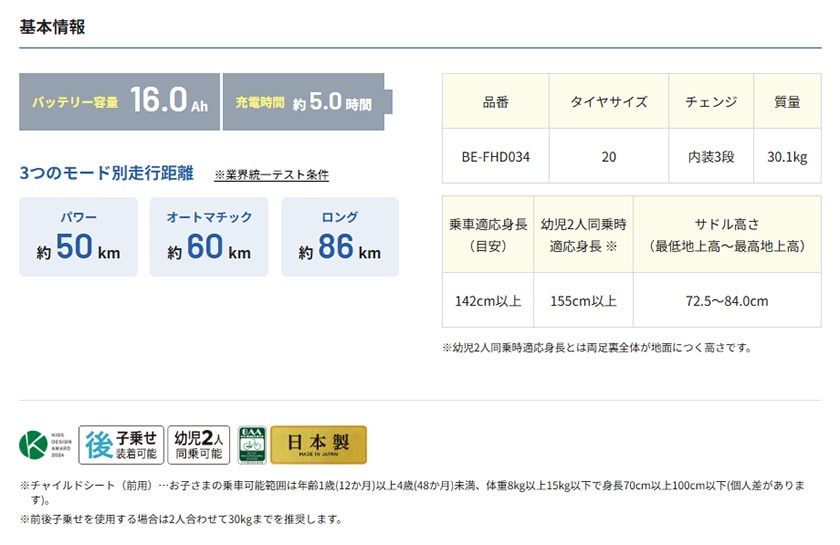Viewport: 840px width, 545px height.
Task: Select the パワー 約50km card
Action: click(x=78, y=237)
